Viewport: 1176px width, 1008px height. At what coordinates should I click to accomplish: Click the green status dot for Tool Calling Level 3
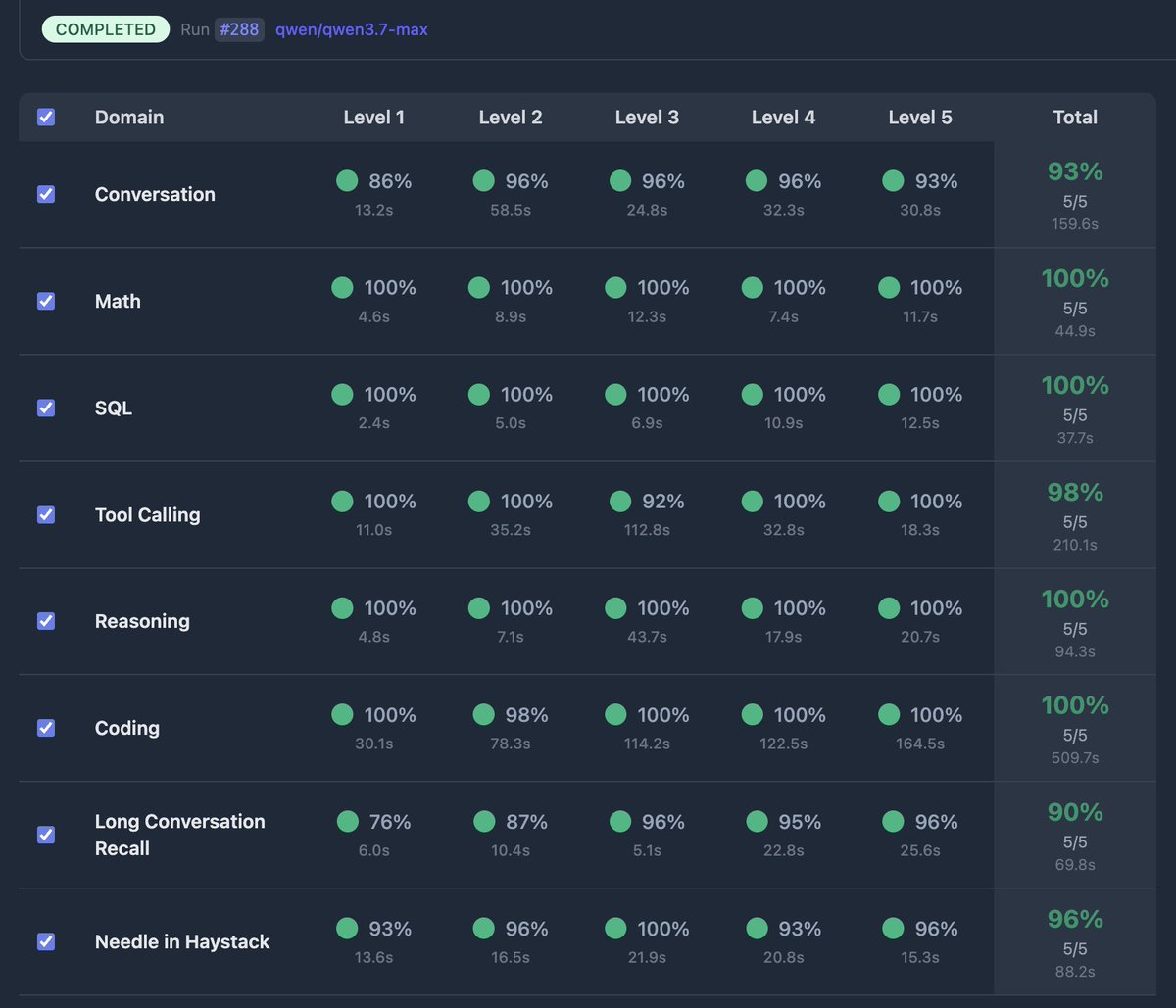pos(620,501)
